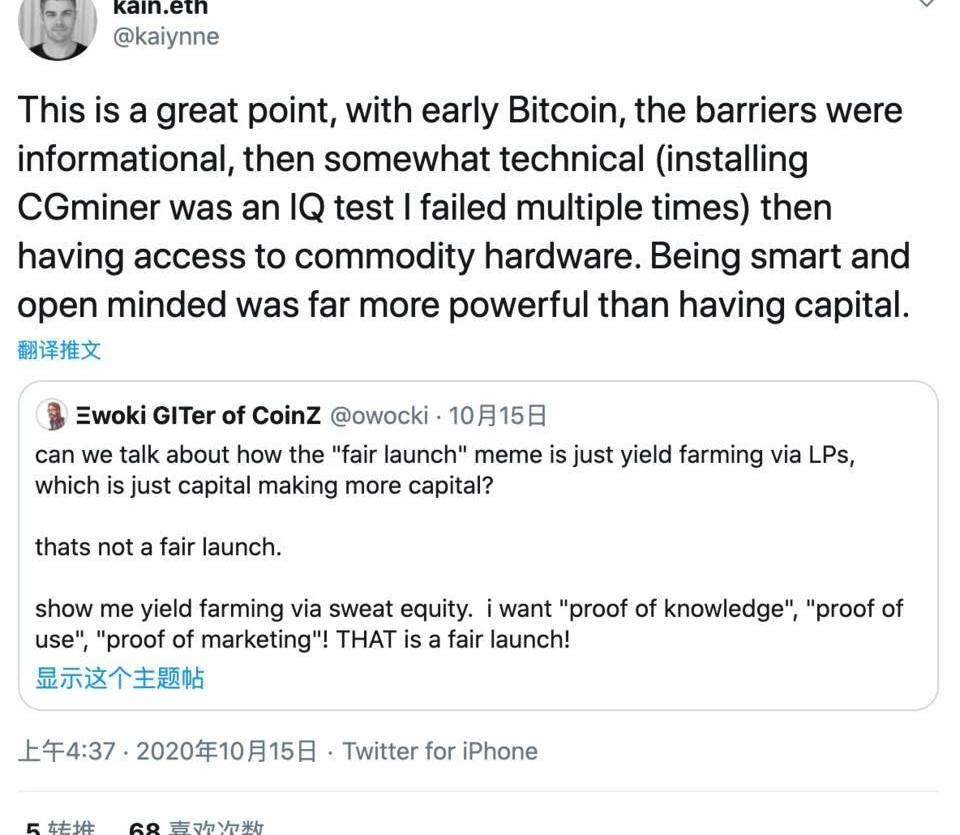Click the 2020年10月15日 posting date
This screenshot has width=960, height=835.
(x=227, y=751)
